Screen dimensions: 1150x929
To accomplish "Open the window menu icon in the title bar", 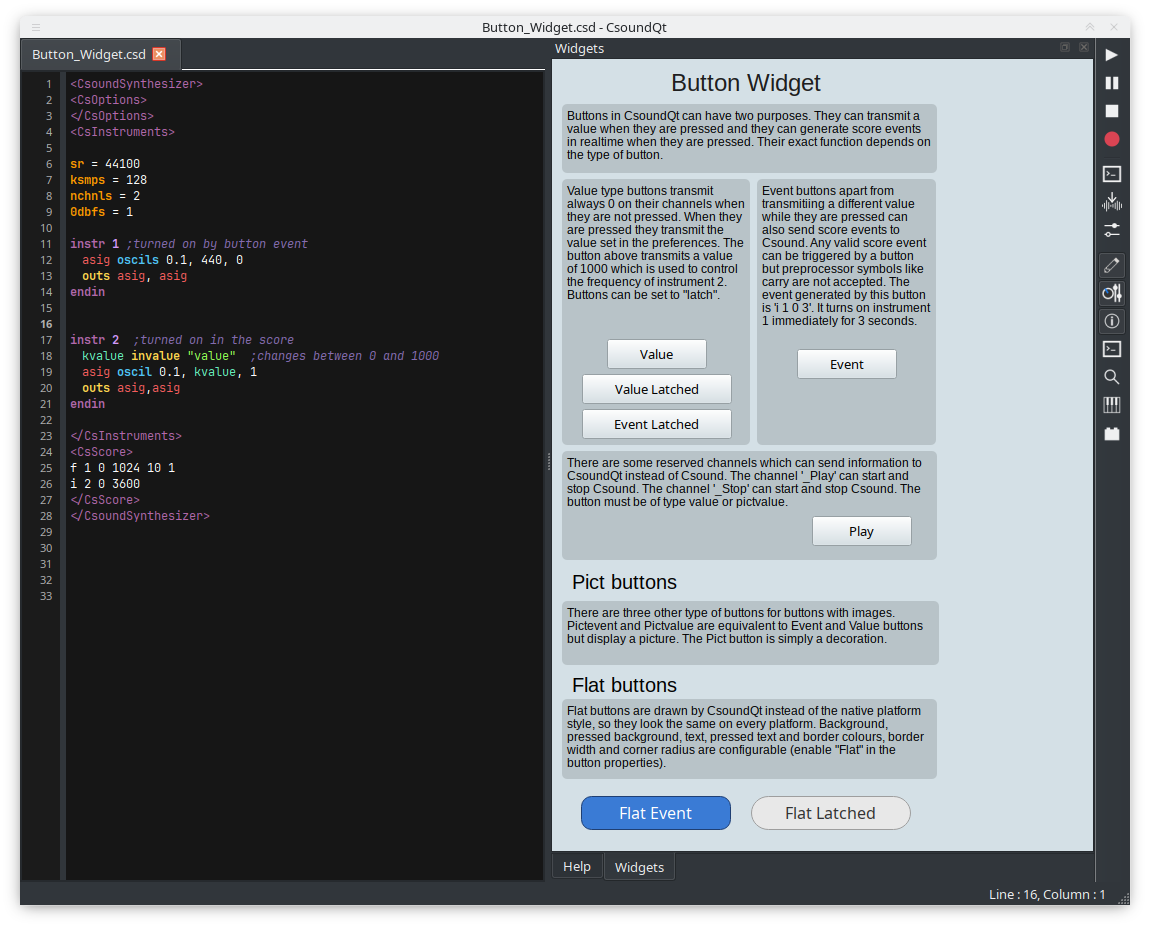I will click(x=36, y=27).
